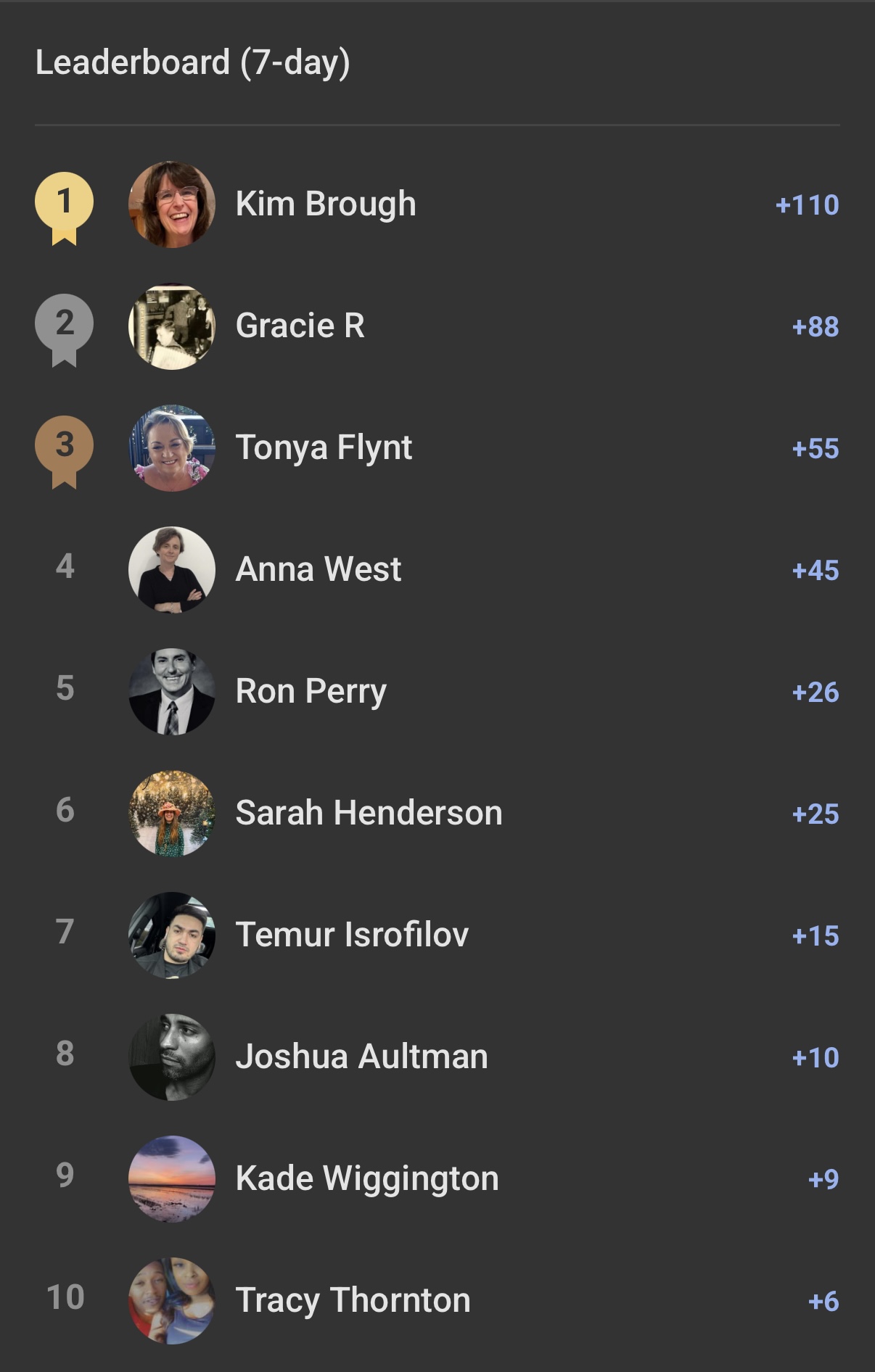The width and height of the screenshot is (875, 1372).
Task: Select the name Temur Isrofilov
Action: 352,935
